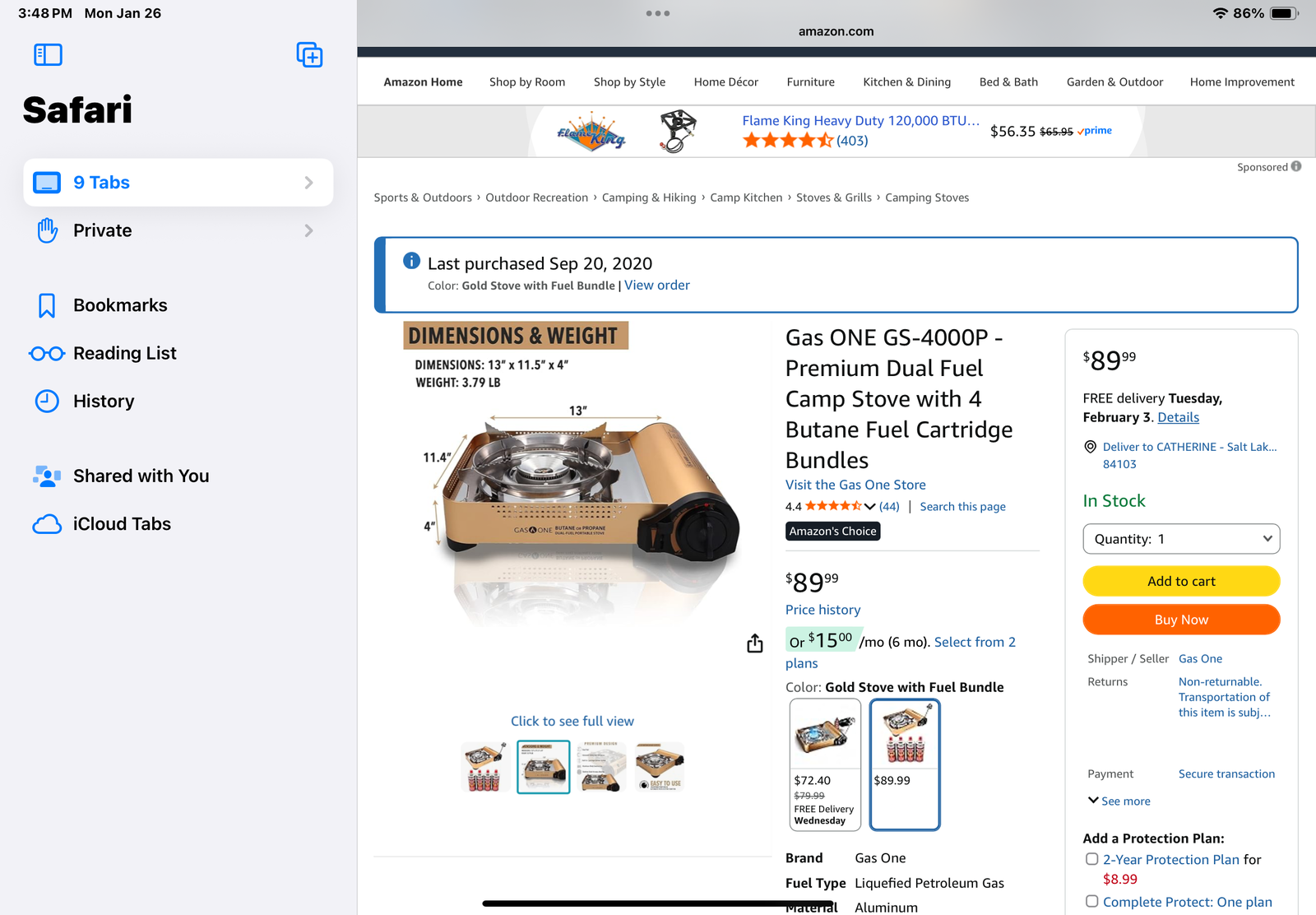This screenshot has height=915, width=1316.
Task: Open iCloud Tabs cloud icon
Action: point(47,524)
